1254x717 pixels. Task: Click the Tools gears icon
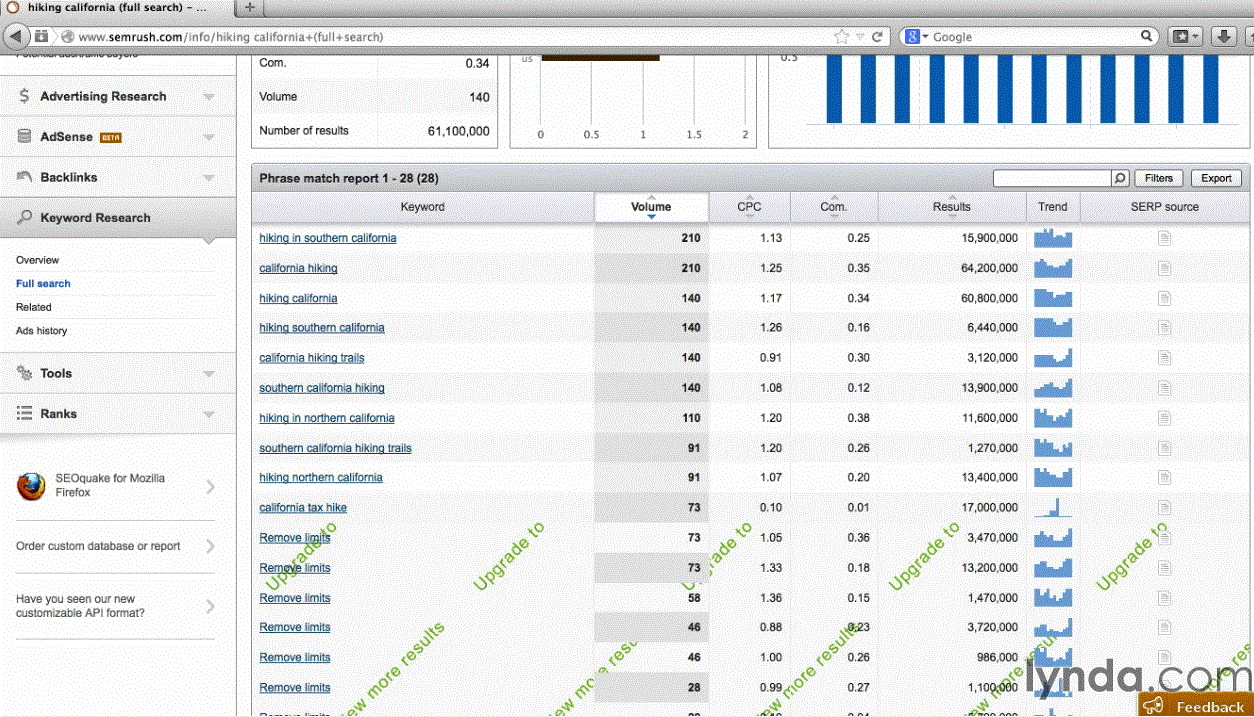coord(25,373)
